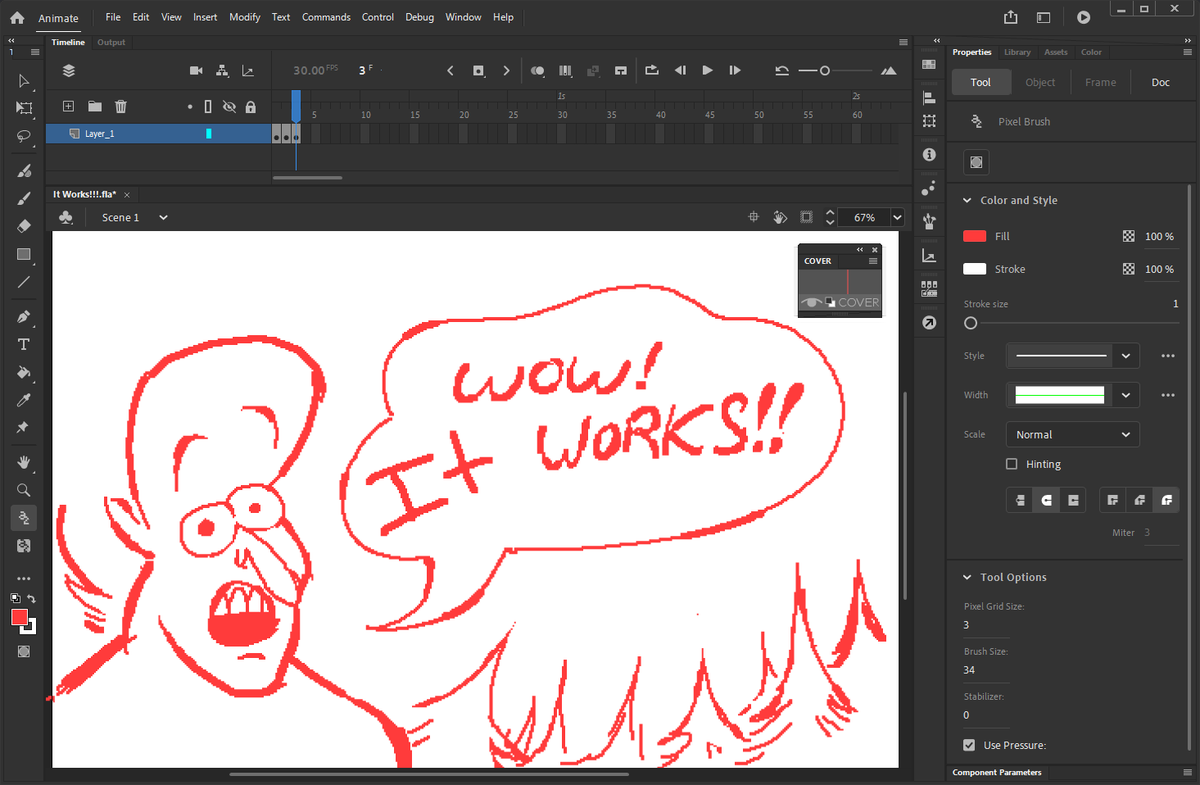Select the Eraser tool

coord(24,226)
